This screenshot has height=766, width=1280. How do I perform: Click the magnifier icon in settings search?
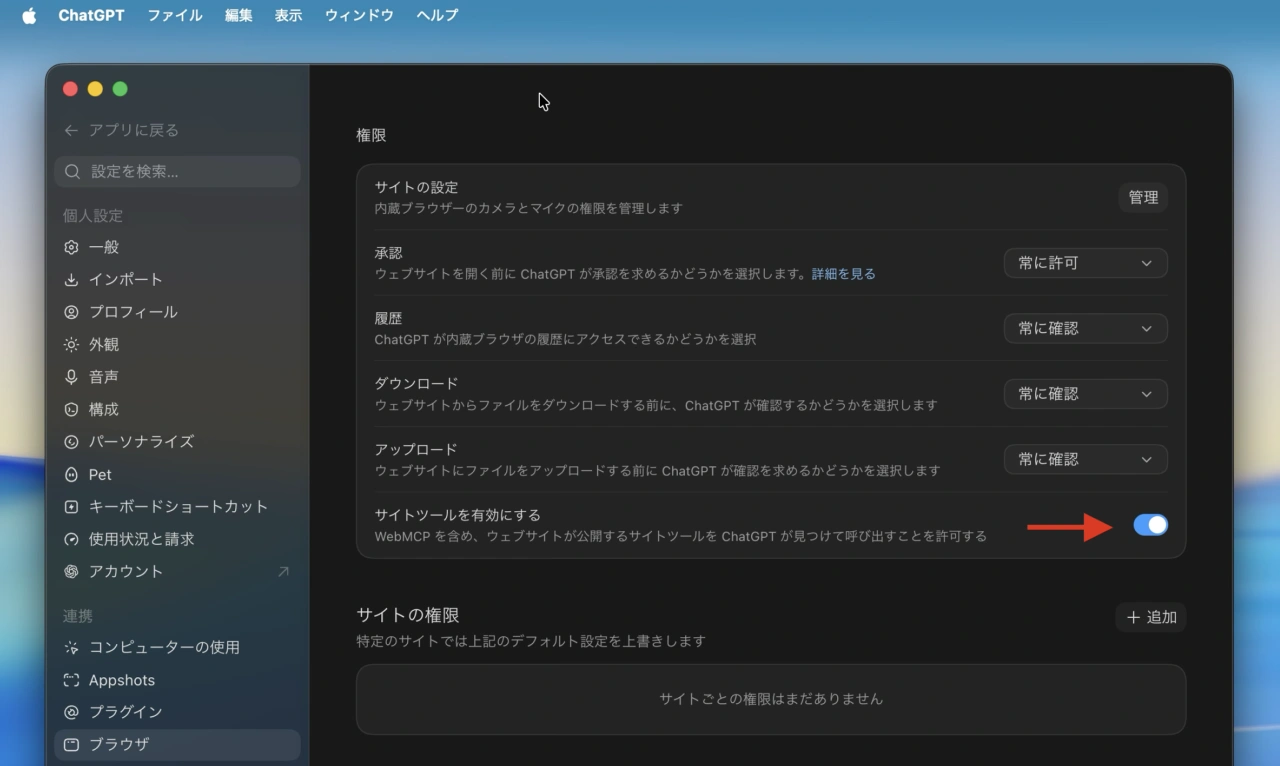(72, 171)
